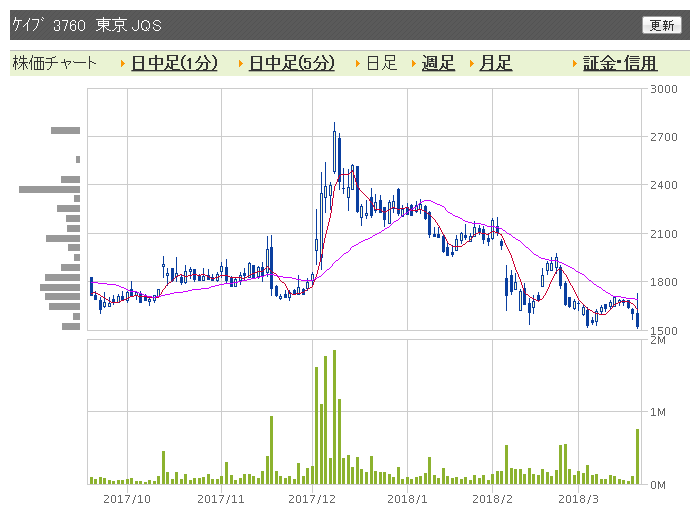The height and width of the screenshot is (524, 698).
Task: Click the 株価チャート section label
Action: 54,63
